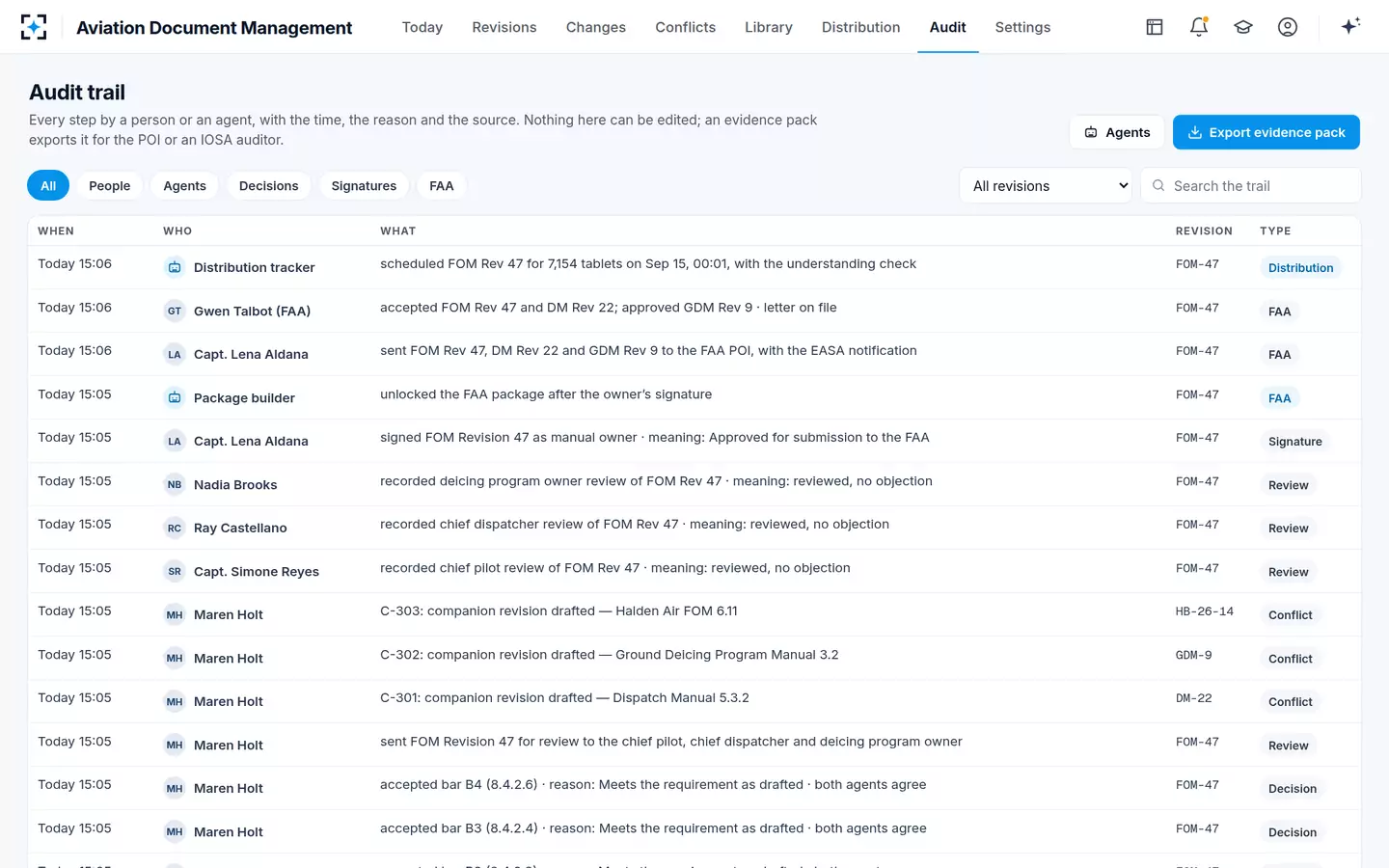Open the layout panel icon
1389x868 pixels.
point(1155,27)
